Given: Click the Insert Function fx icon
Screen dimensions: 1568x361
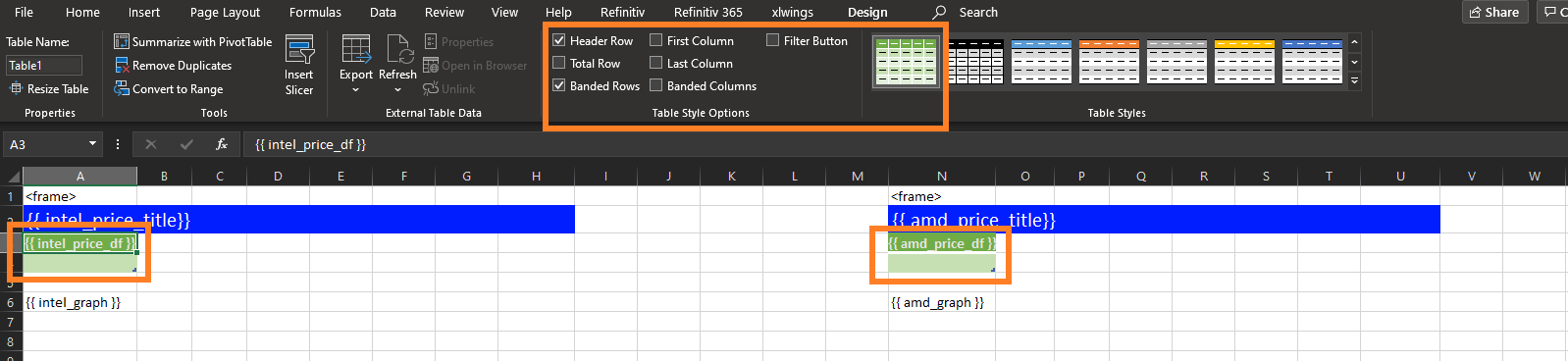Looking at the screenshot, I should (222, 144).
